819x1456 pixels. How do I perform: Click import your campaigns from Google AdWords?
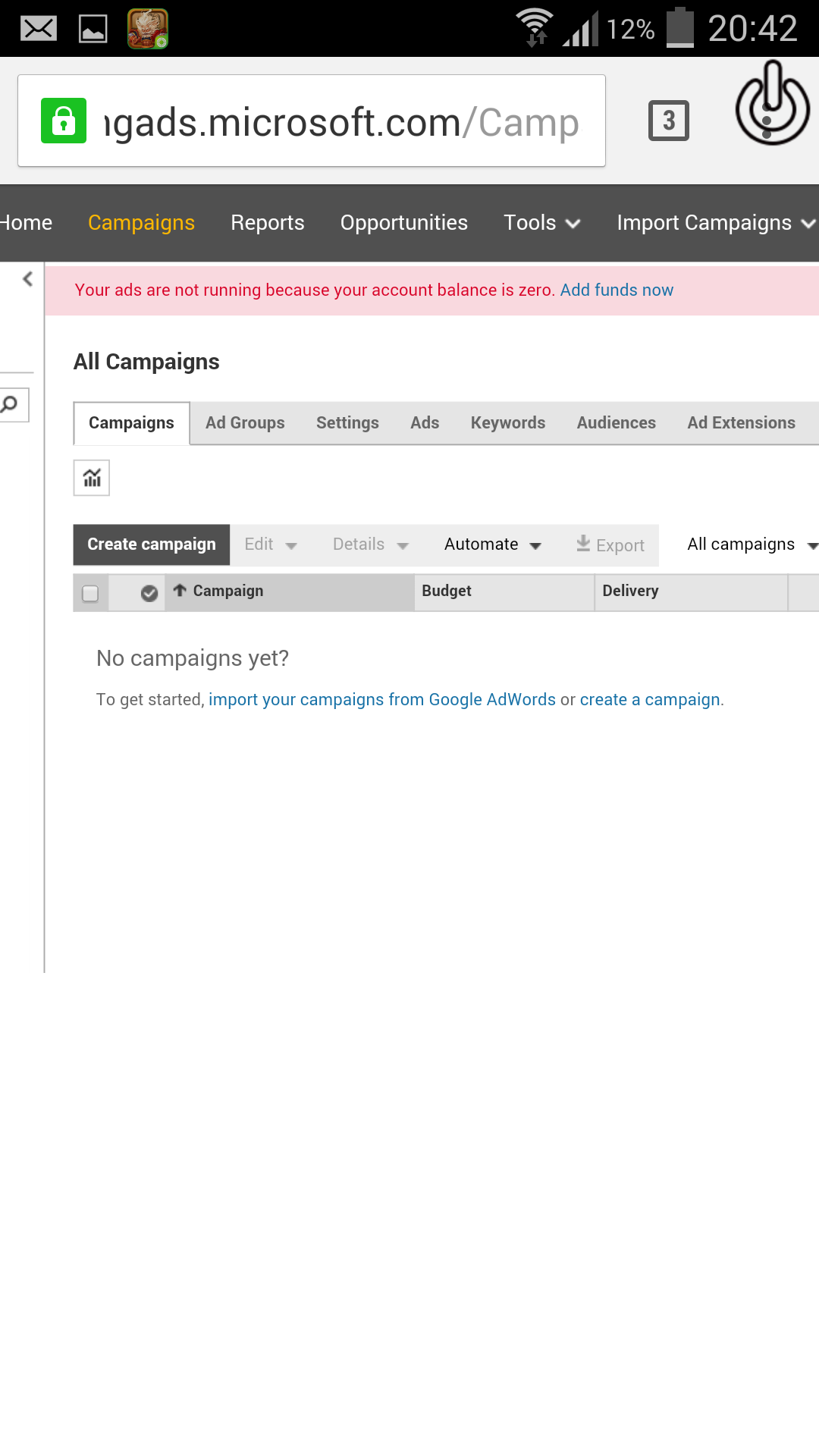point(382,699)
